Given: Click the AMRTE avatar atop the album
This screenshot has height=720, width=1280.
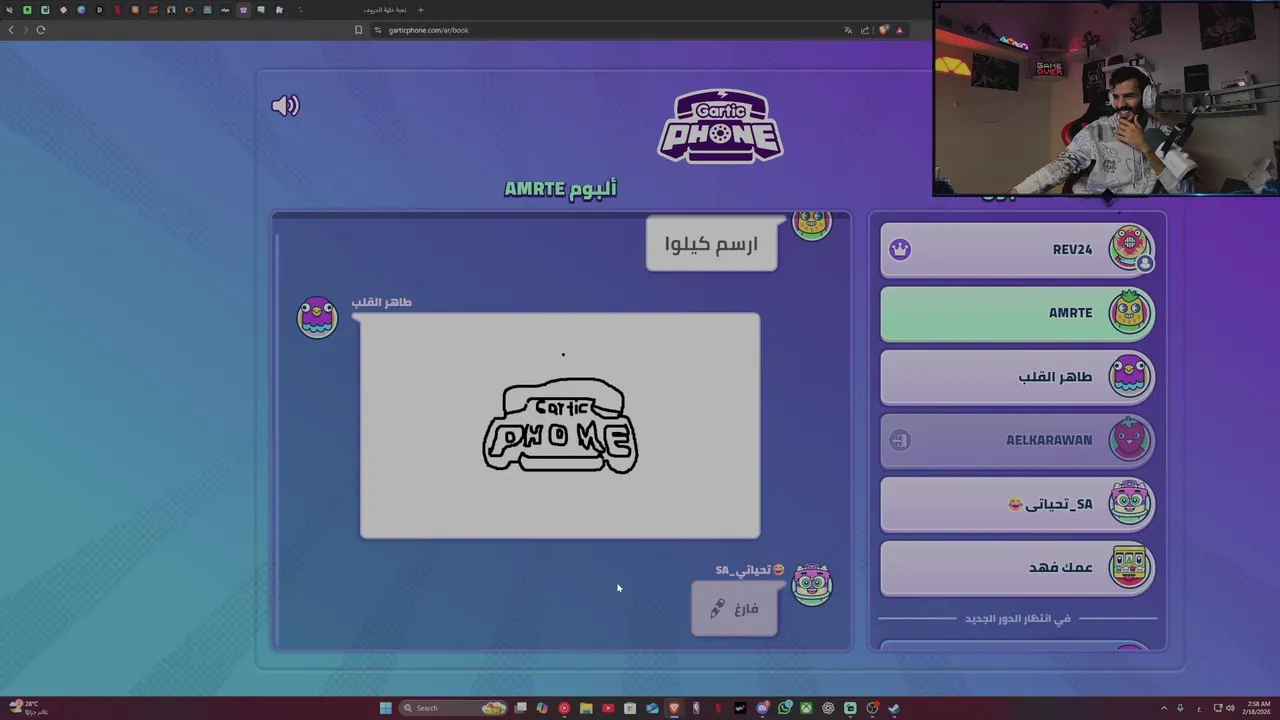Looking at the screenshot, I should (811, 225).
